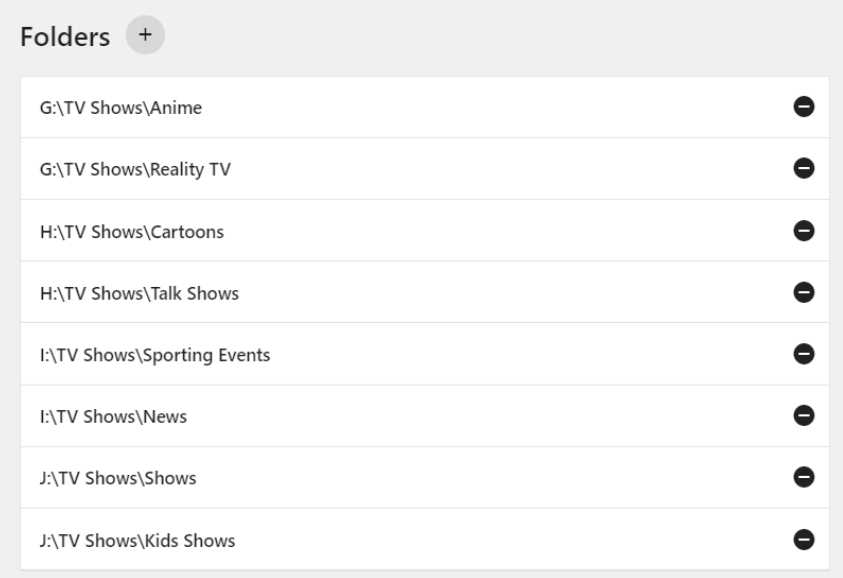
Task: Click the plus icon to add folder
Action: point(145,35)
